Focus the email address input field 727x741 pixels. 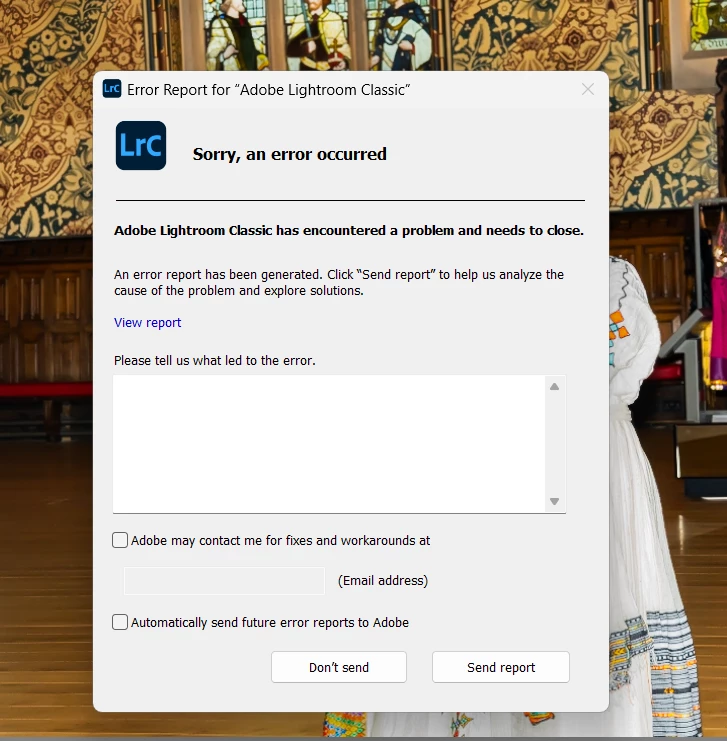point(224,580)
